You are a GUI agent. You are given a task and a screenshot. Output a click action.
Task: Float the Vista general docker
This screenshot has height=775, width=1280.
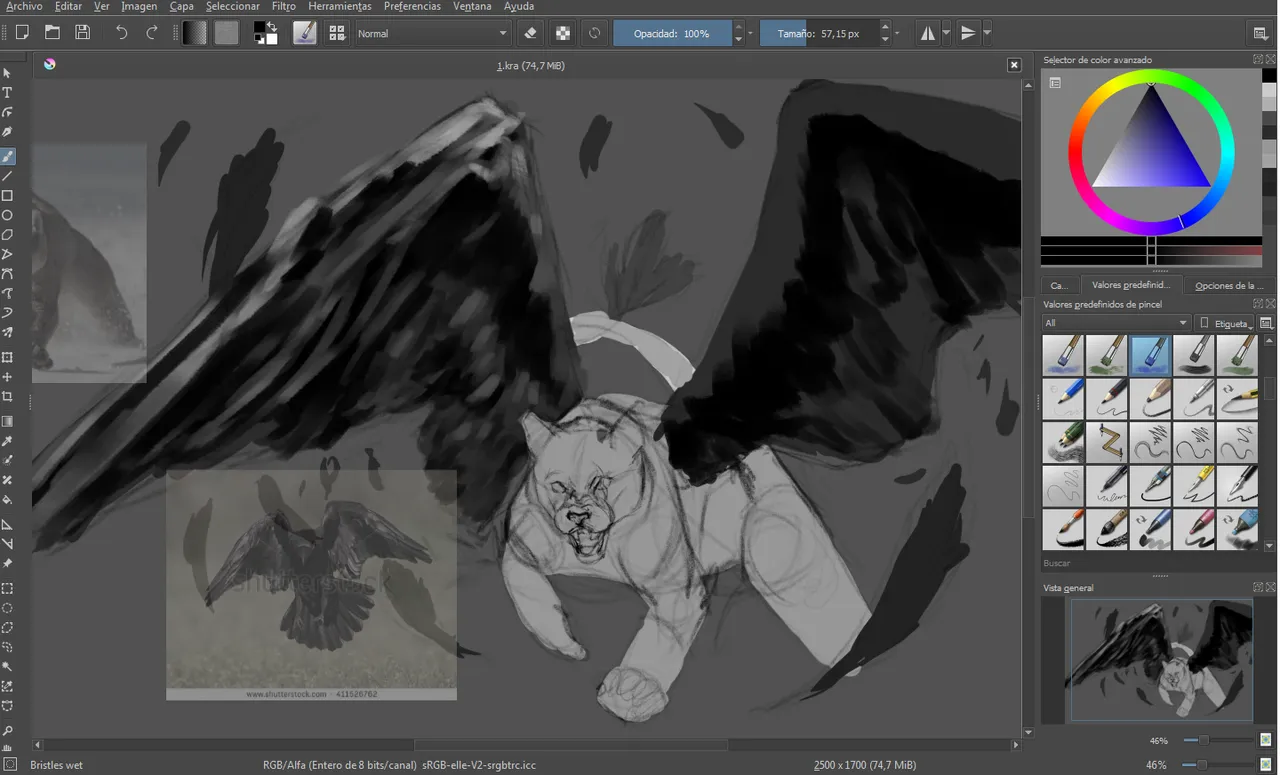coord(1258,588)
